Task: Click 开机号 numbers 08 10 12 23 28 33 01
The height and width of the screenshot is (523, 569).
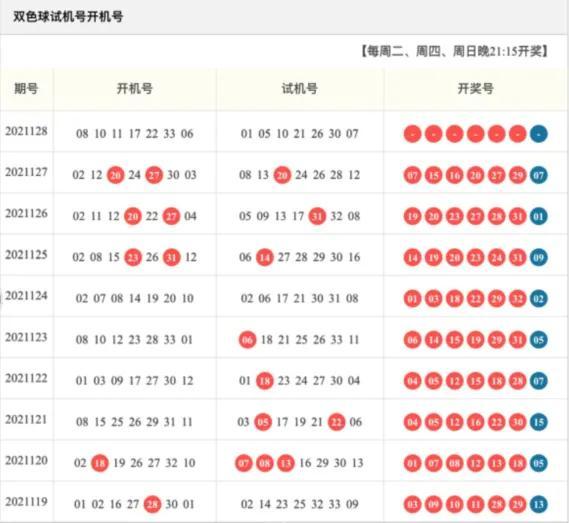Action: coord(135,340)
